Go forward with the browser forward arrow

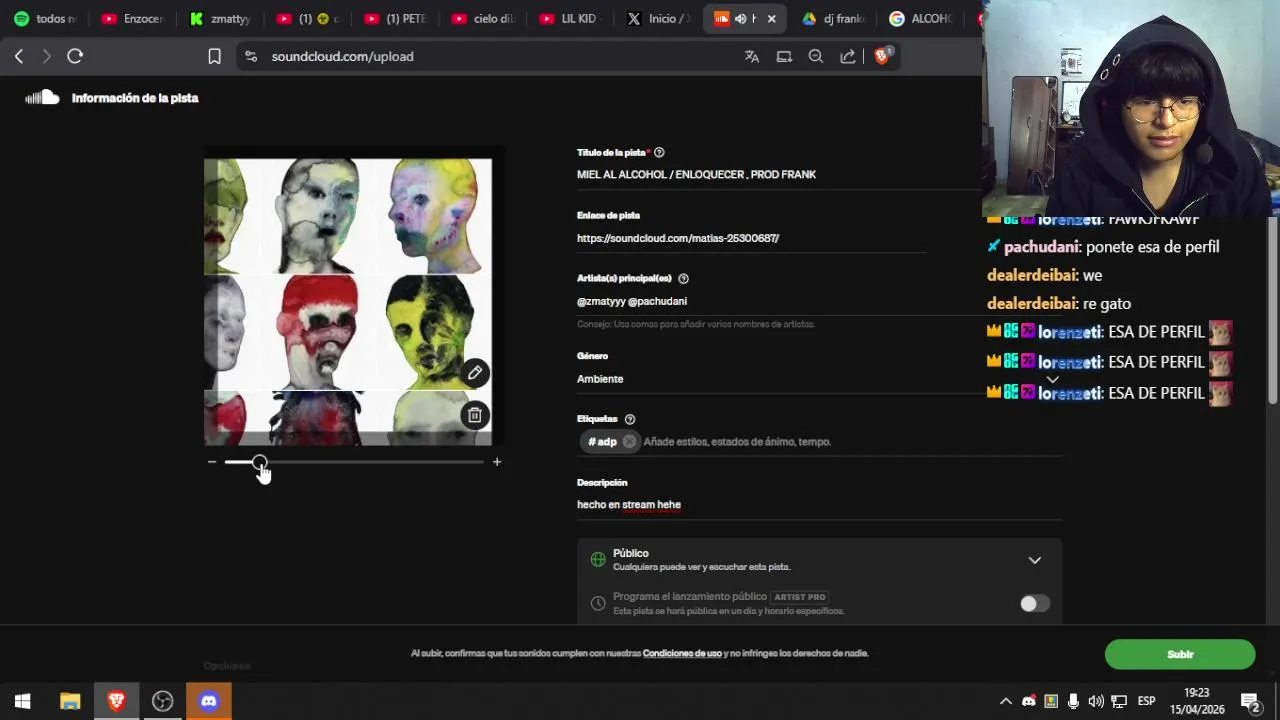(46, 57)
